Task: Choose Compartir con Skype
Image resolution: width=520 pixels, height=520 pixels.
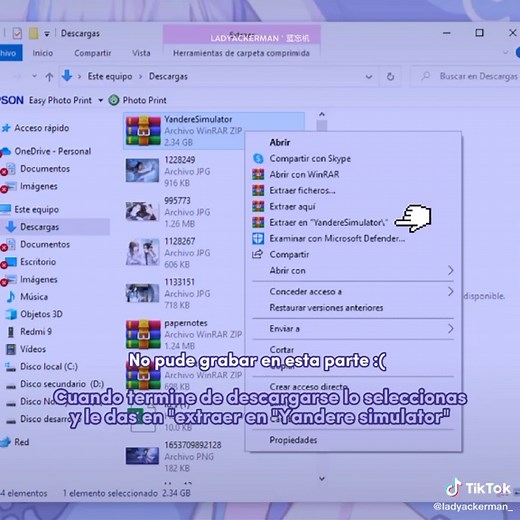Action: [310, 158]
